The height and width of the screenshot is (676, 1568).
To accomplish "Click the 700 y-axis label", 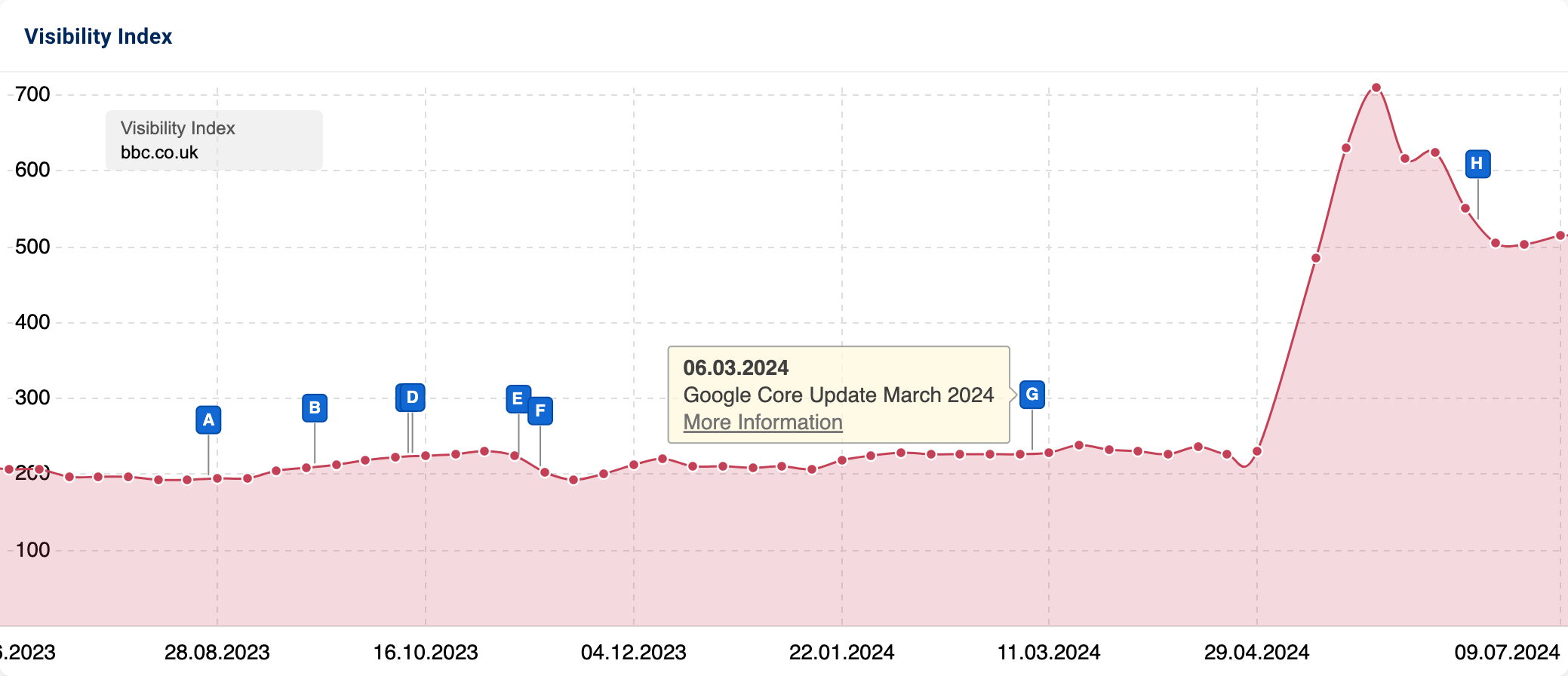I will (32, 94).
